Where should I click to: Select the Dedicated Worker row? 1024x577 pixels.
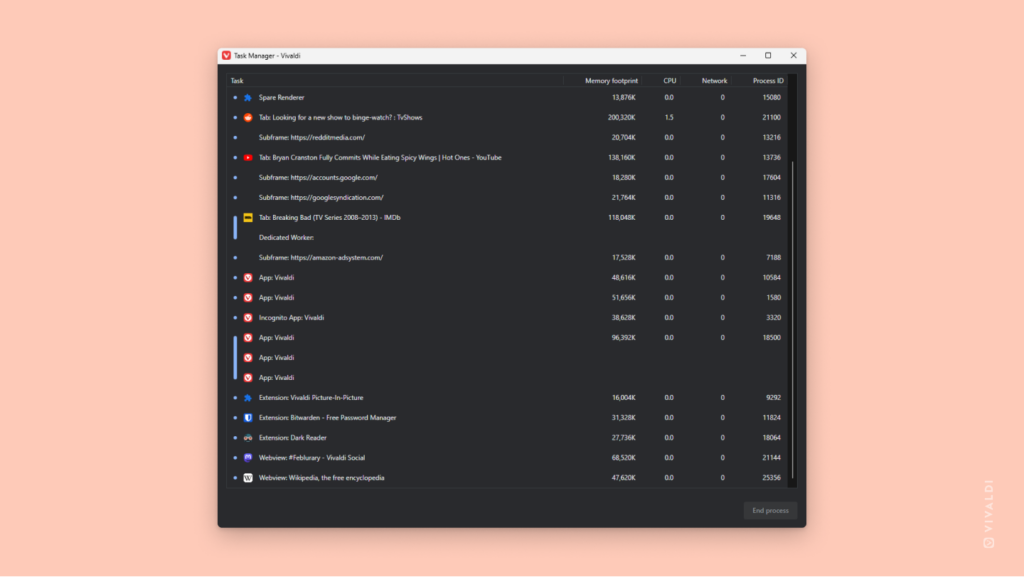(507, 238)
